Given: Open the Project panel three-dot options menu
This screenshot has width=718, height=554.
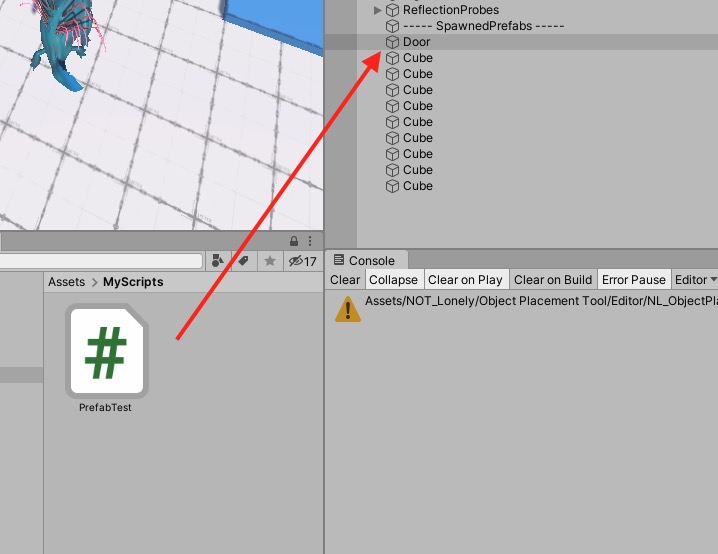Looking at the screenshot, I should [x=310, y=241].
